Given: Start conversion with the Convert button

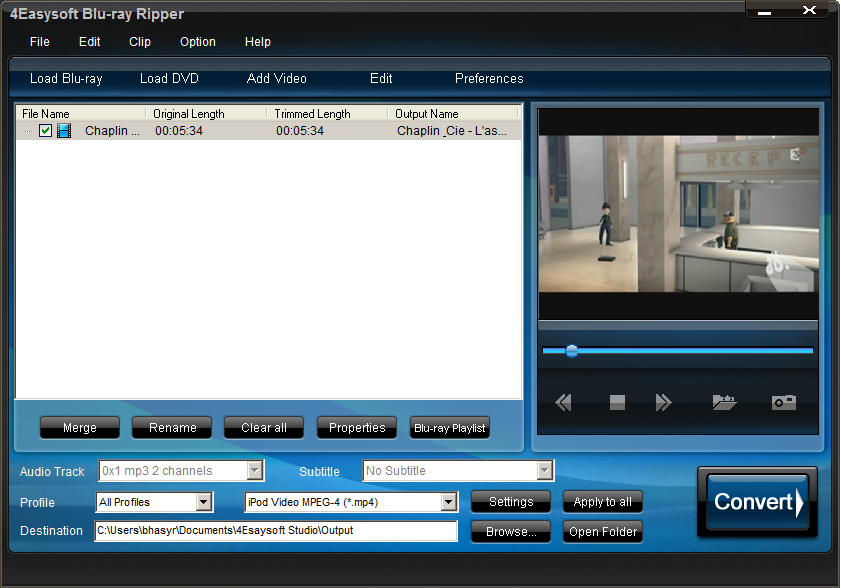Looking at the screenshot, I should (x=757, y=502).
